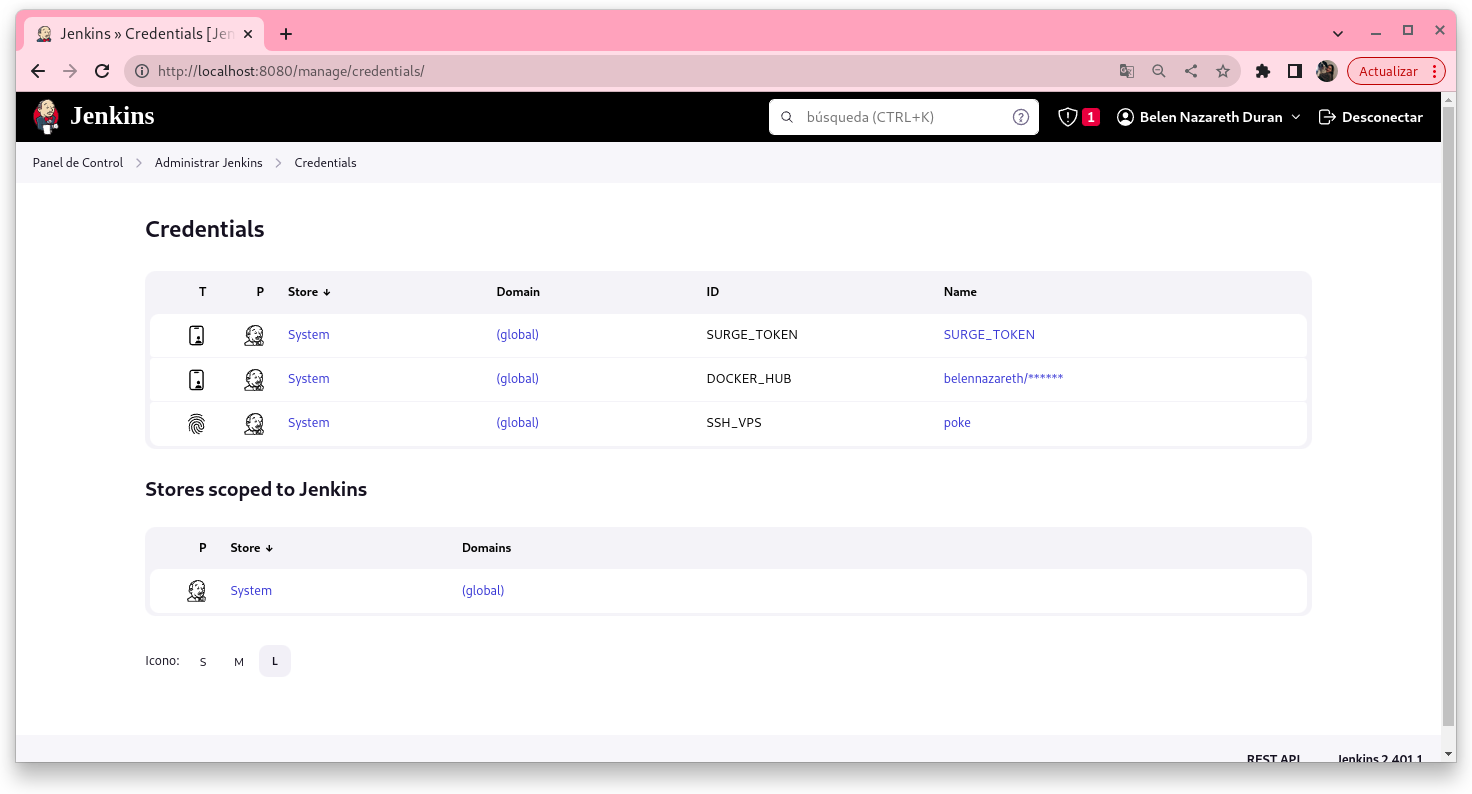Open the Chrome three-dot menu
This screenshot has width=1472, height=794.
(x=1435, y=71)
